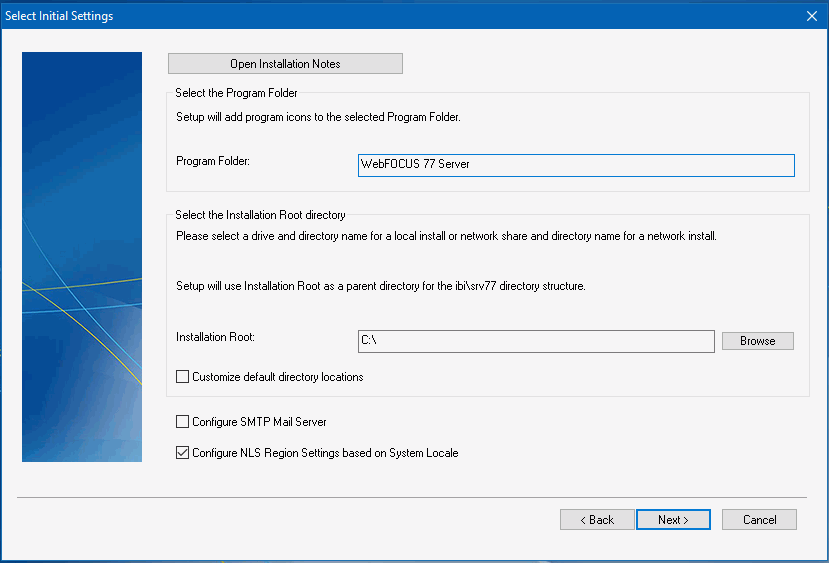Uncheck Configure NLS Region Settings option
829x563 pixels.
(x=182, y=453)
